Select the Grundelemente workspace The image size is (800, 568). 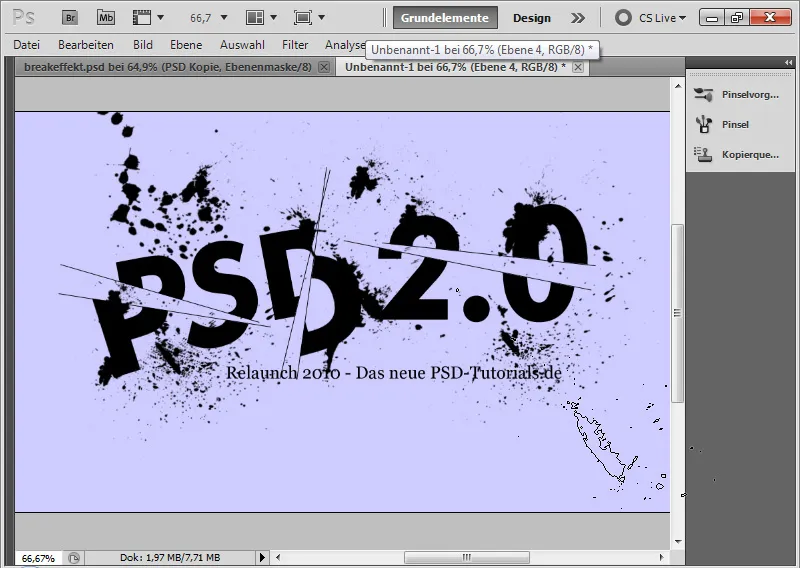pos(445,18)
